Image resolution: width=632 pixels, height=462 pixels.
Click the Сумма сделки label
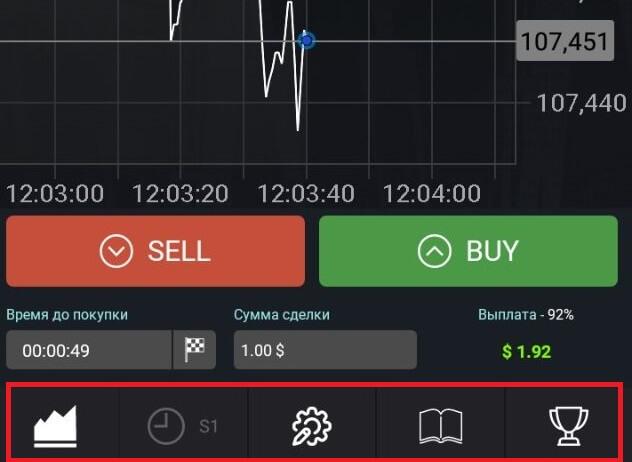282,314
